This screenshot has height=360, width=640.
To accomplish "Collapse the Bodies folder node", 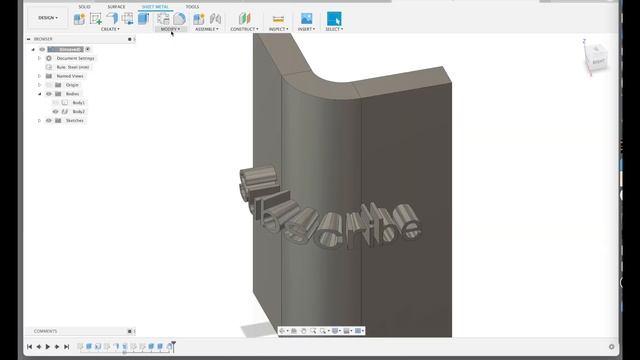I will pos(40,94).
